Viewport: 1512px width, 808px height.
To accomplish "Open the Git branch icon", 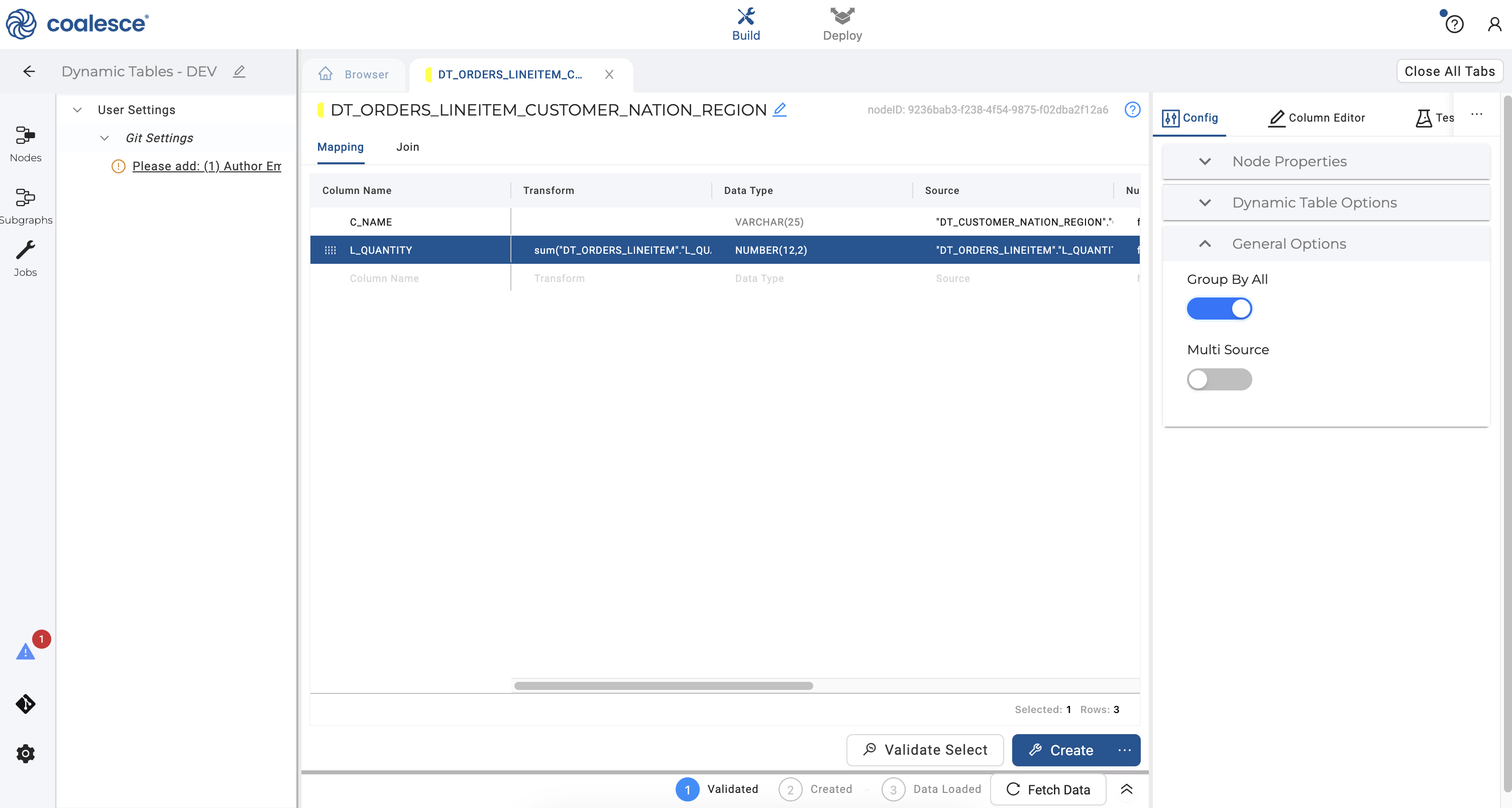I will 25,703.
